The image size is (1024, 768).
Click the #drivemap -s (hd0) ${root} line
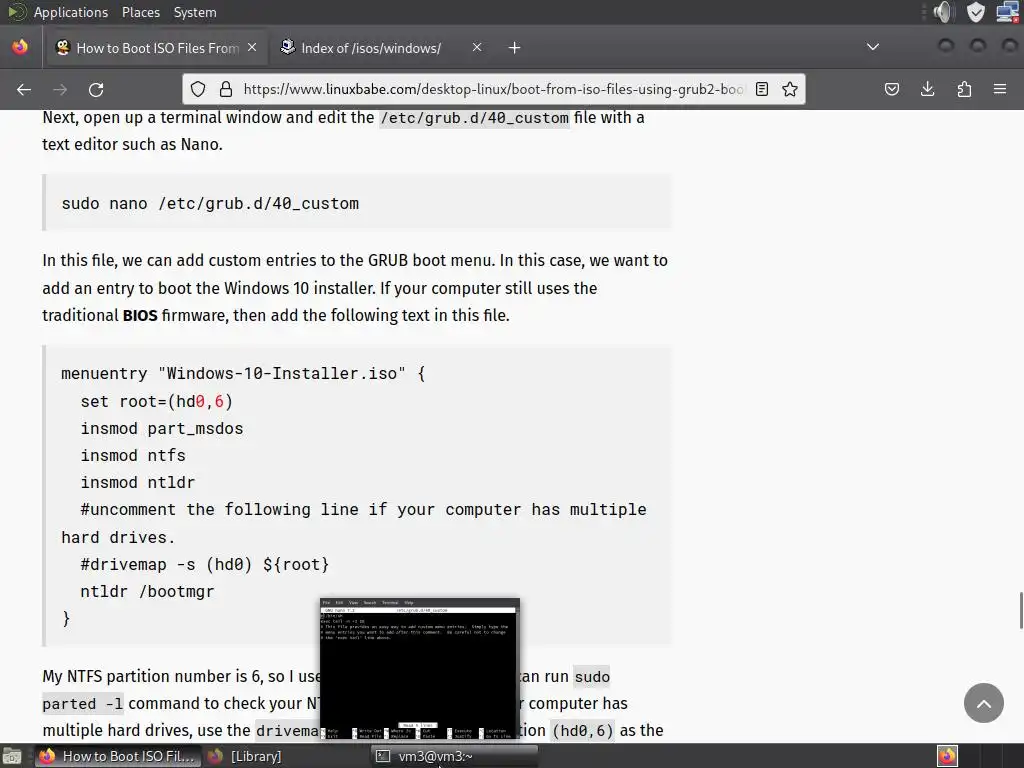click(205, 564)
